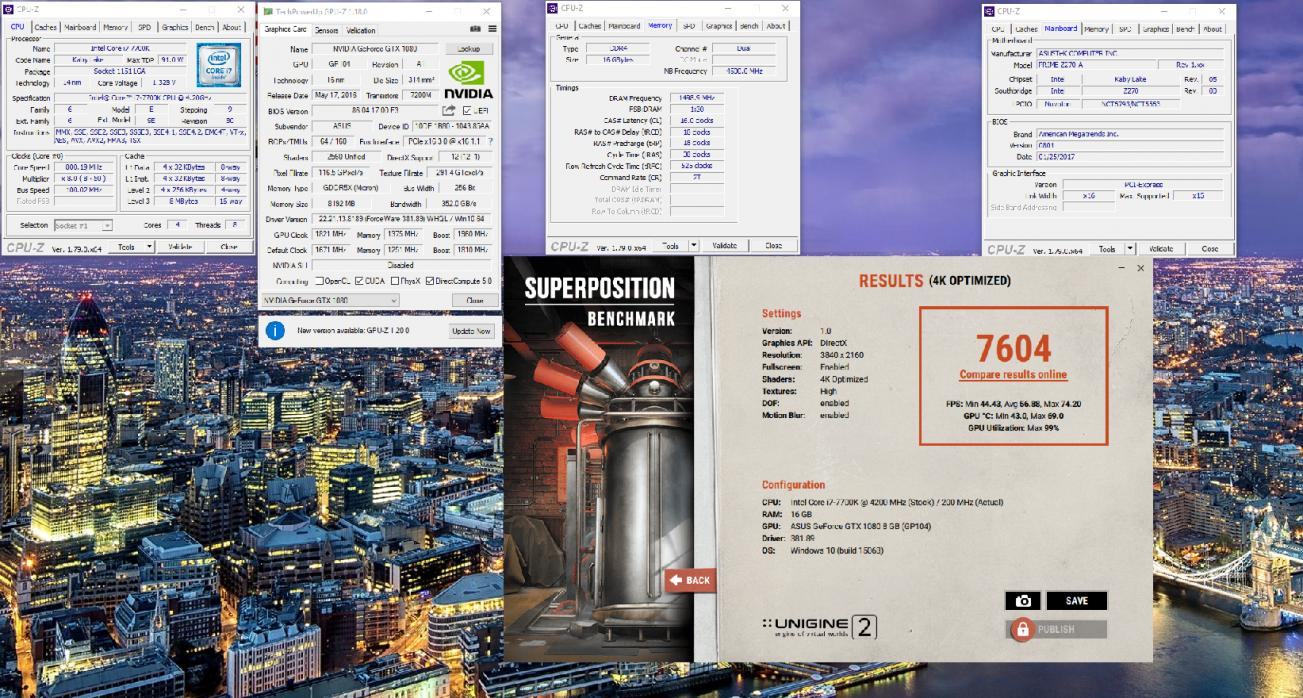Screen dimensions: 1303x698
Task: Click the DRAM Frequency value field
Action: point(697,98)
